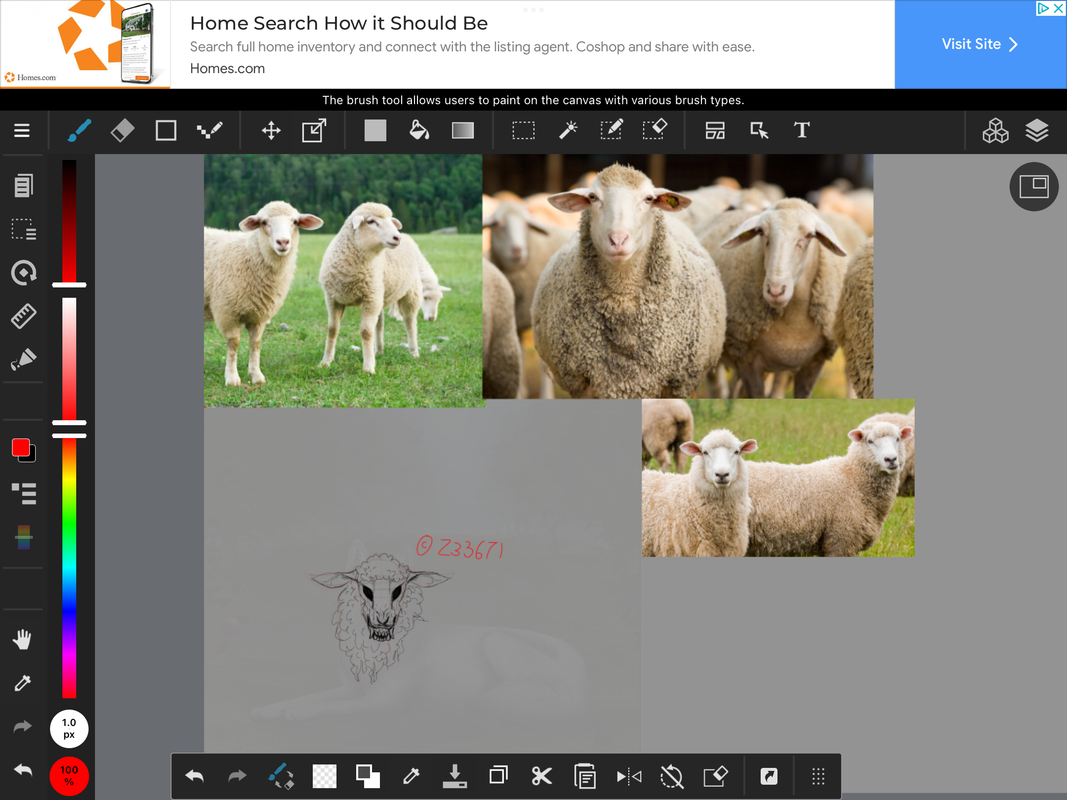This screenshot has height=800, width=1067.
Task: Select the Magic Wand tool
Action: [x=568, y=130]
